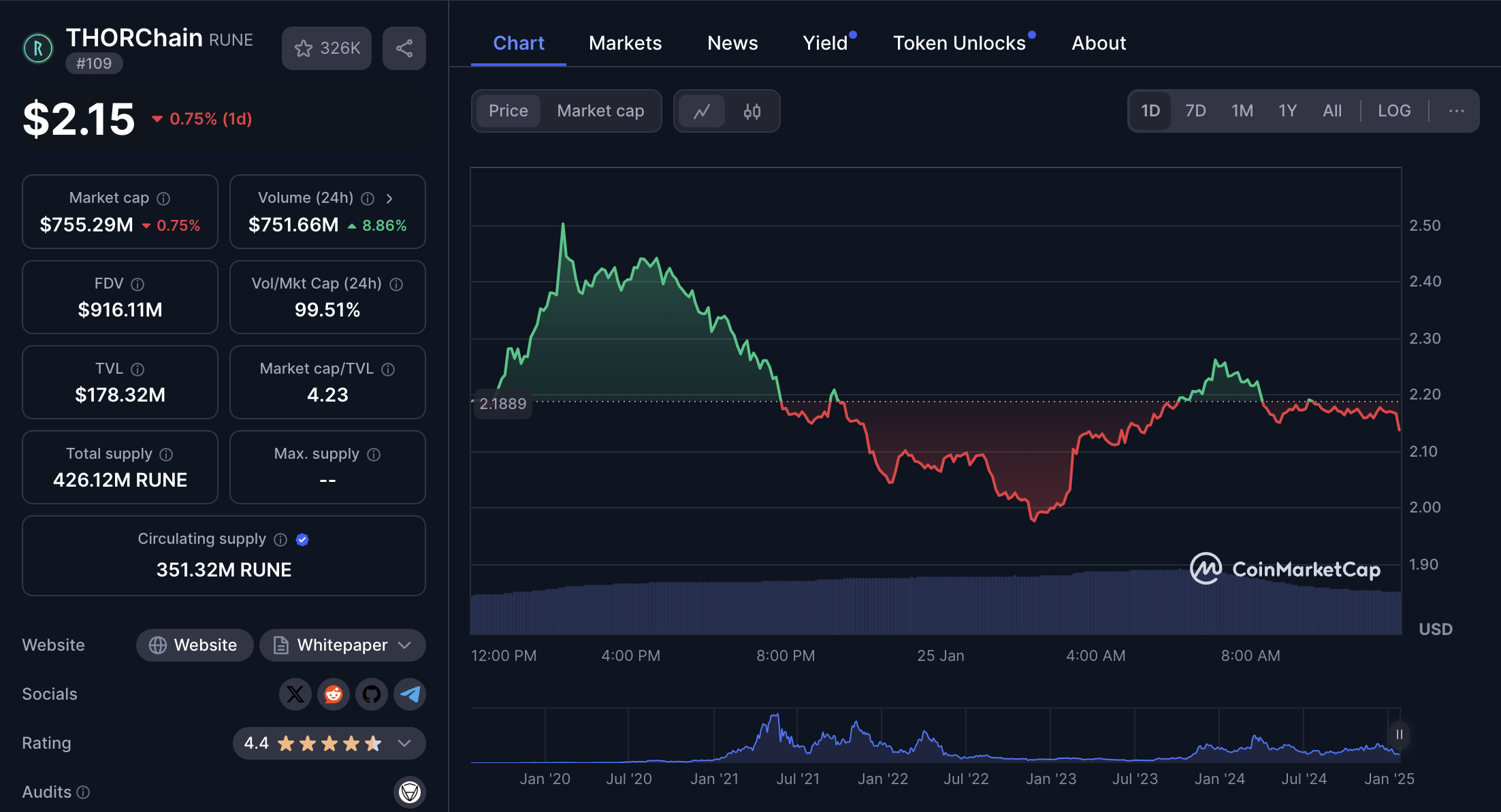Select 1M time range

point(1242,111)
